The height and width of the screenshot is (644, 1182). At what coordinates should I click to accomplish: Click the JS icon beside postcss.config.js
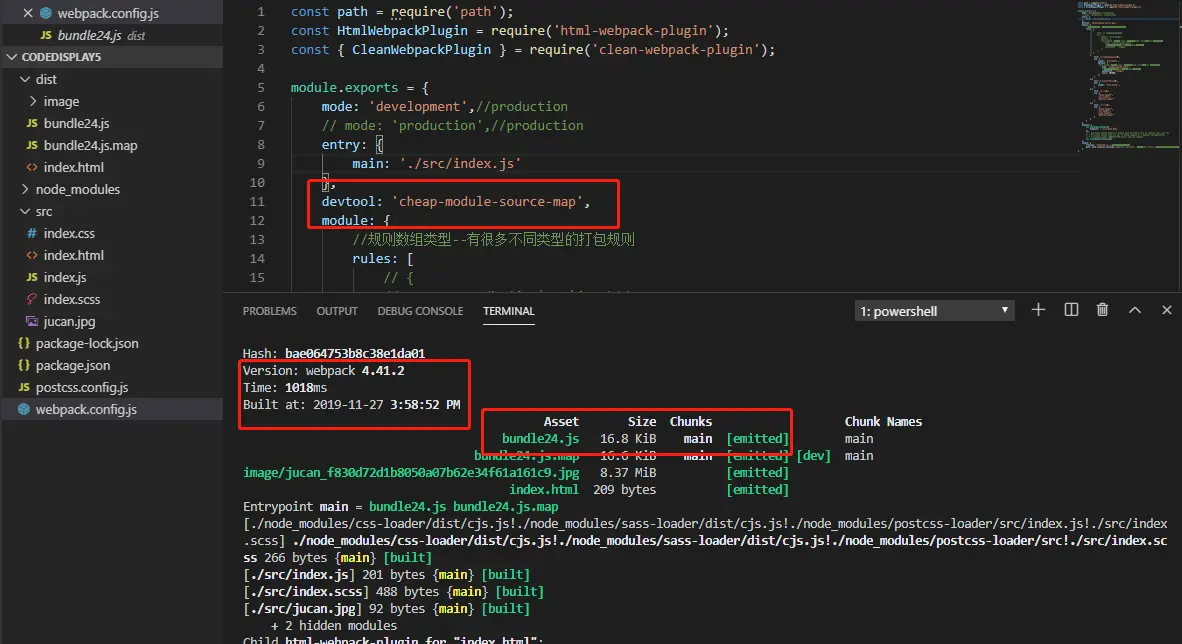pos(23,388)
